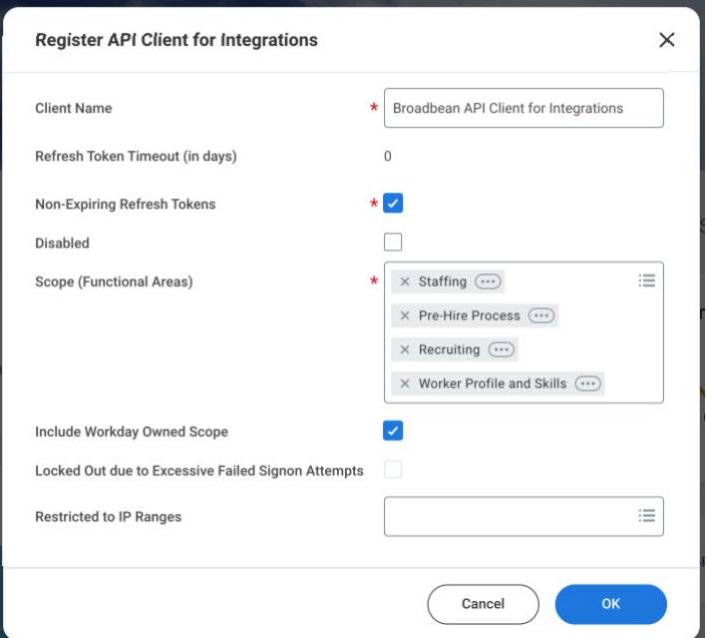This screenshot has height=638, width=707.
Task: Click the Restricted to IP Ranges label
Action: [x=108, y=517]
